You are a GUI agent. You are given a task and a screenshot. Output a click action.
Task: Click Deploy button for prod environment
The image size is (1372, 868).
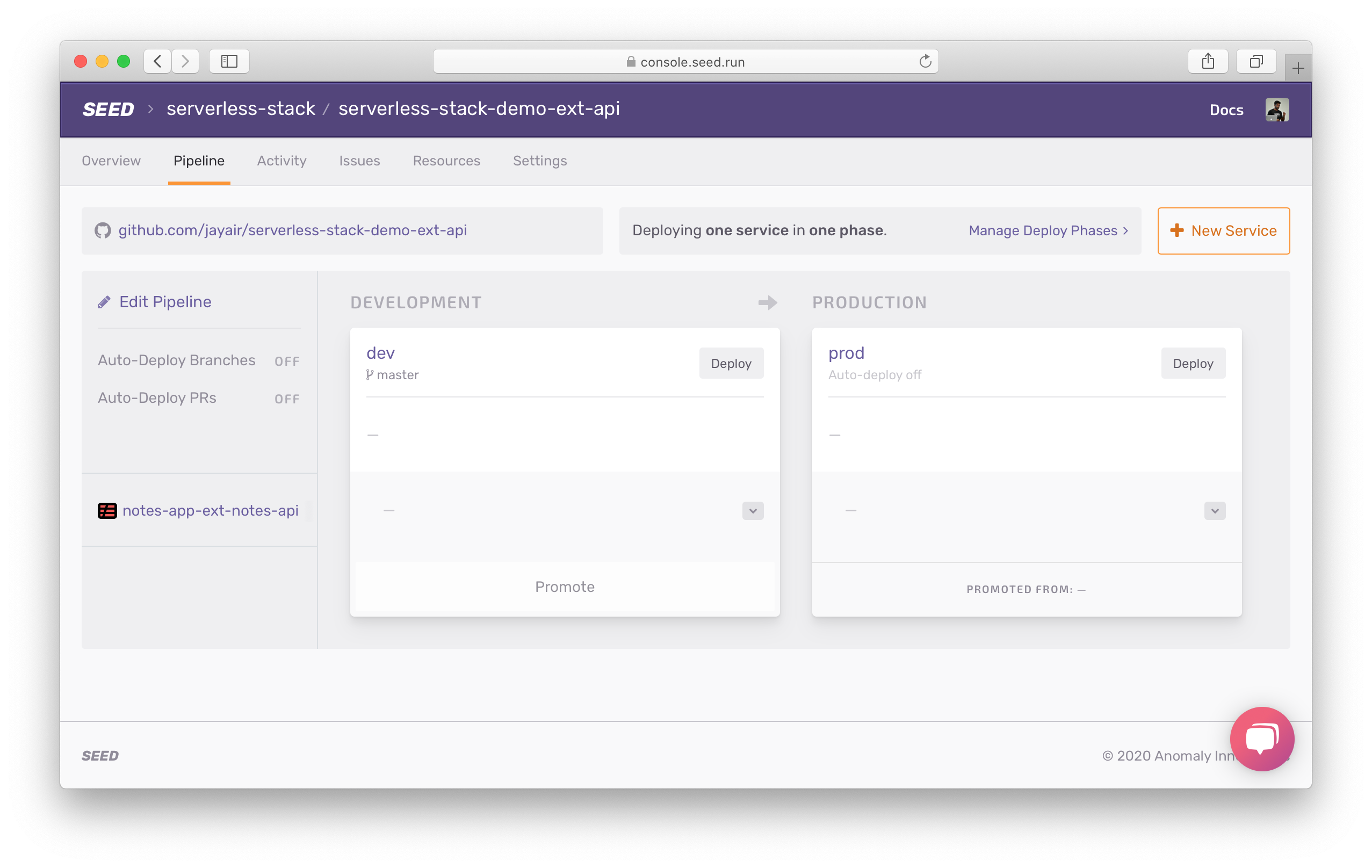(x=1192, y=363)
